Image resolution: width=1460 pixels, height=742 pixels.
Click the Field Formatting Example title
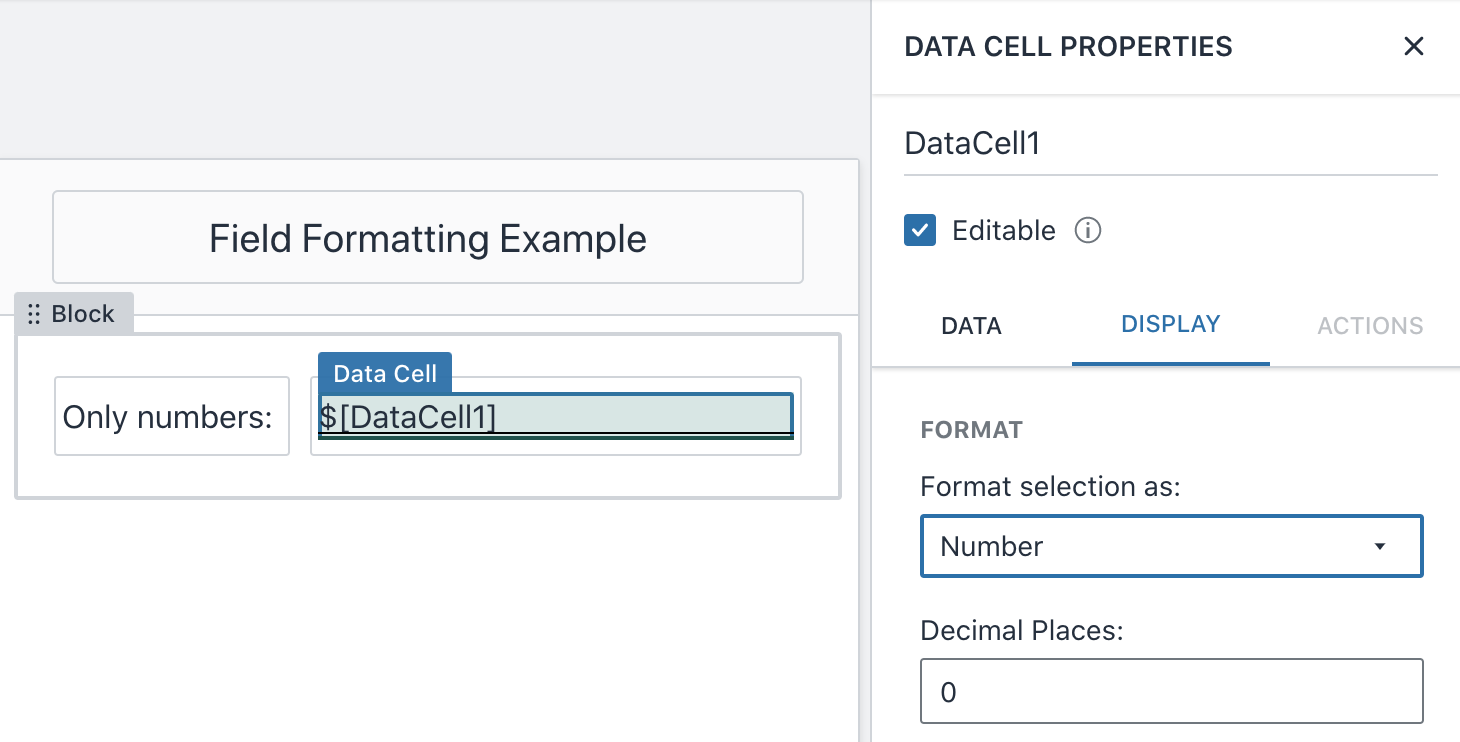pos(427,238)
